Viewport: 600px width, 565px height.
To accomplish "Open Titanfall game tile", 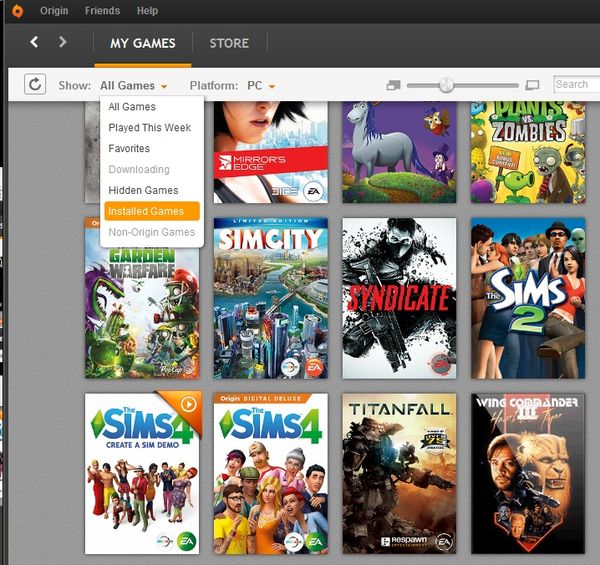I will pos(399,474).
